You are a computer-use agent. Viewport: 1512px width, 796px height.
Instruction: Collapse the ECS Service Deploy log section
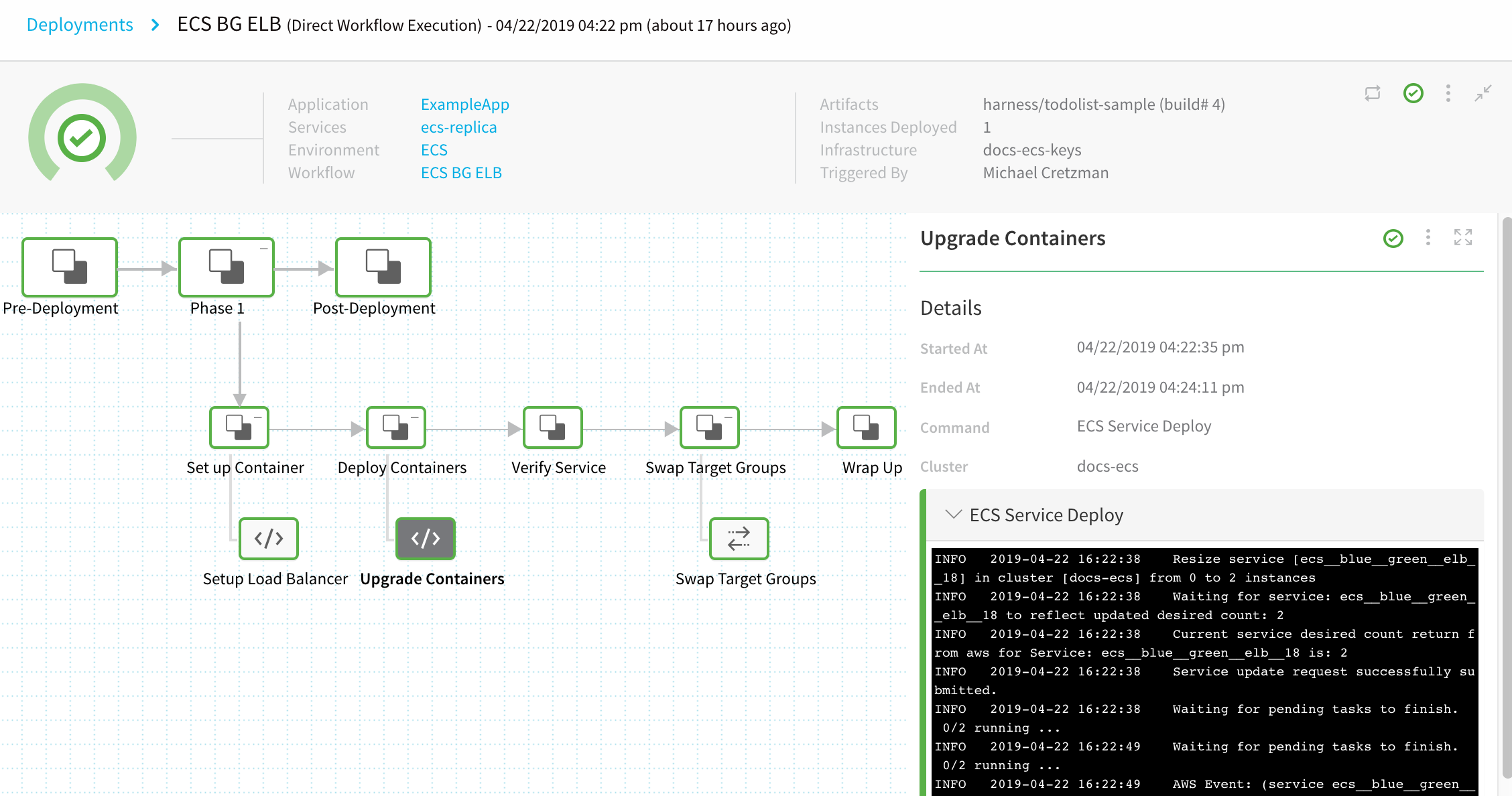coord(952,515)
